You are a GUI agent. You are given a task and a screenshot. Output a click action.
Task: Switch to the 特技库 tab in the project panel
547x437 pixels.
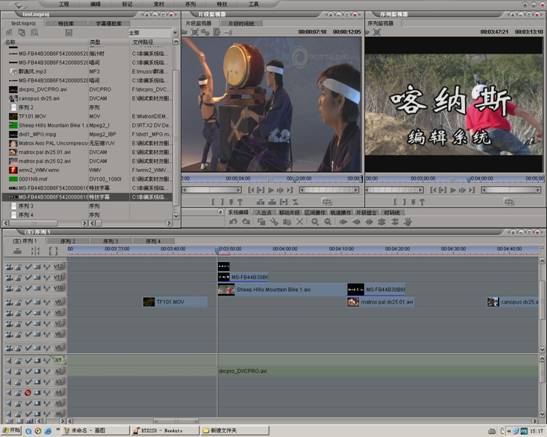(66, 23)
